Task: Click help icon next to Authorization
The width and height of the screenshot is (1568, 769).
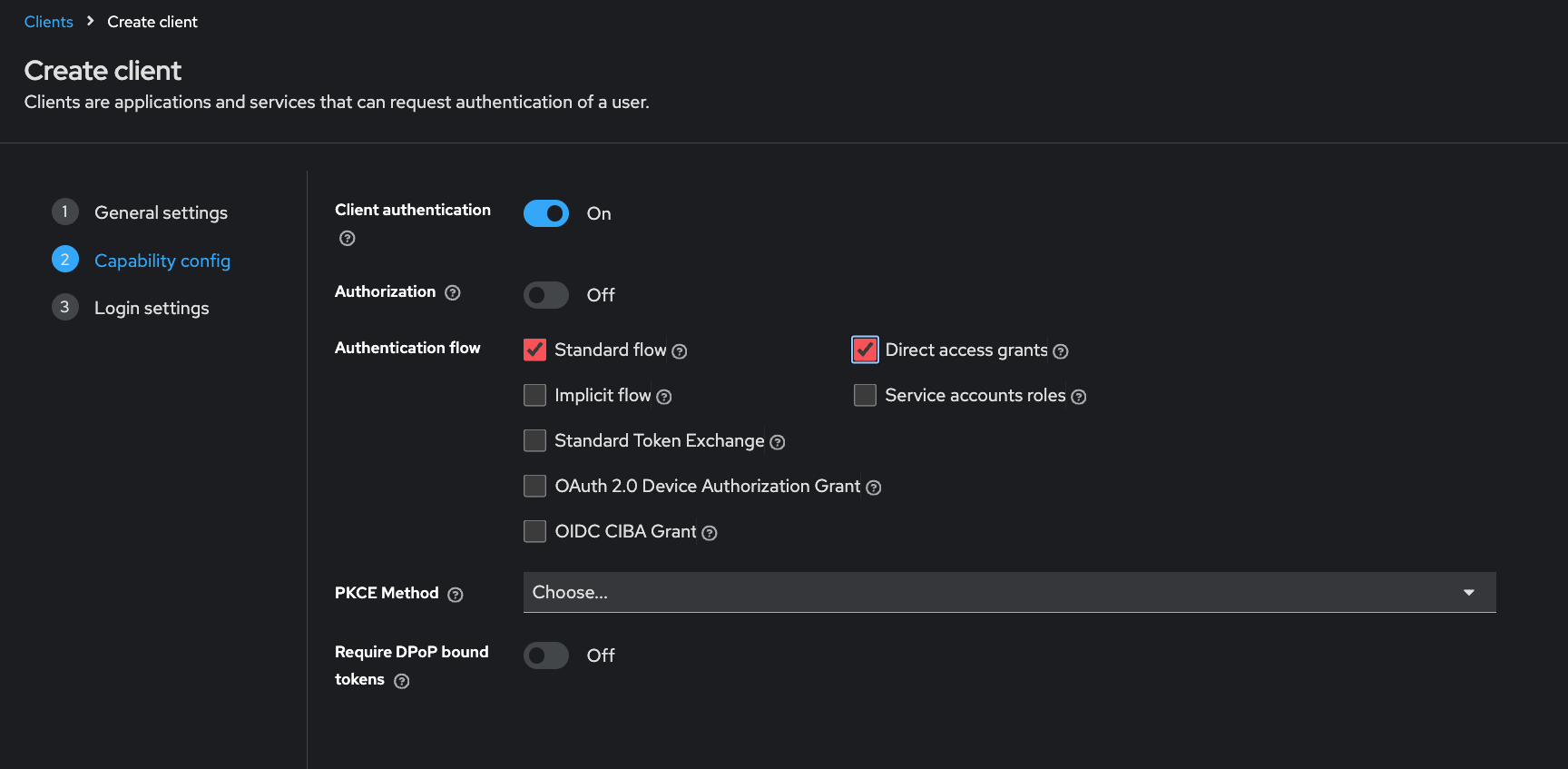Action: point(453,292)
